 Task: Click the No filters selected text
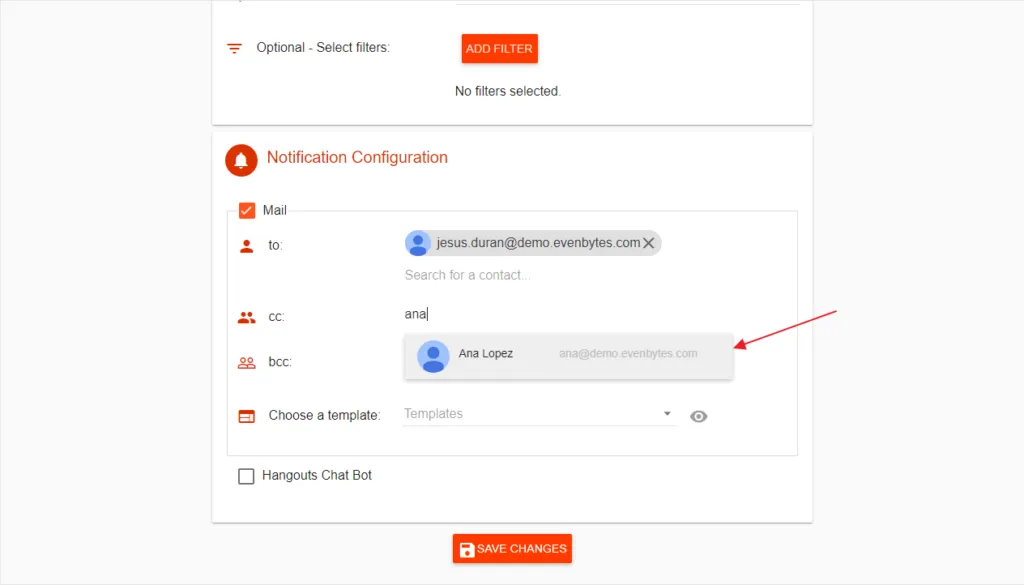508,91
